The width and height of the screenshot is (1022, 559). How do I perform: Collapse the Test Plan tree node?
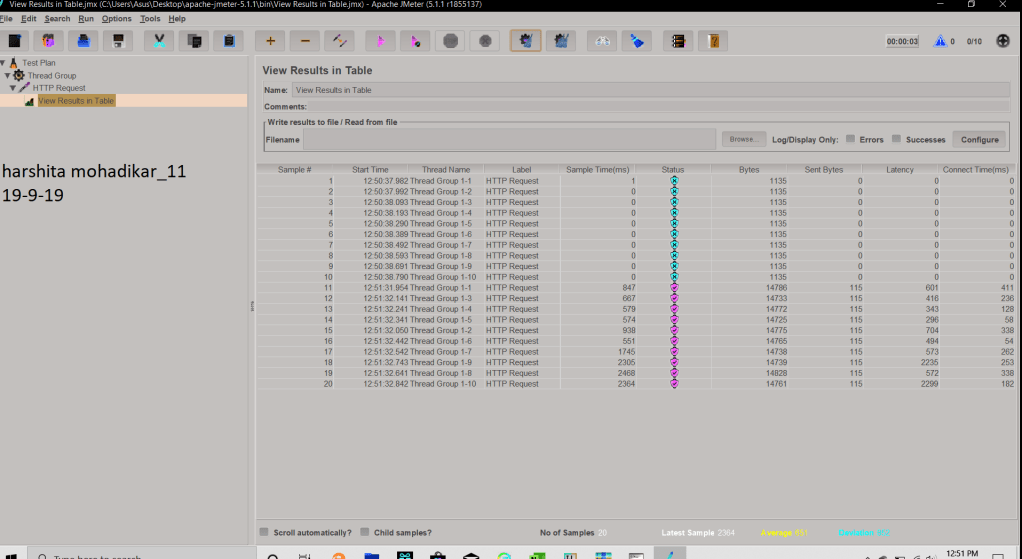point(3,63)
